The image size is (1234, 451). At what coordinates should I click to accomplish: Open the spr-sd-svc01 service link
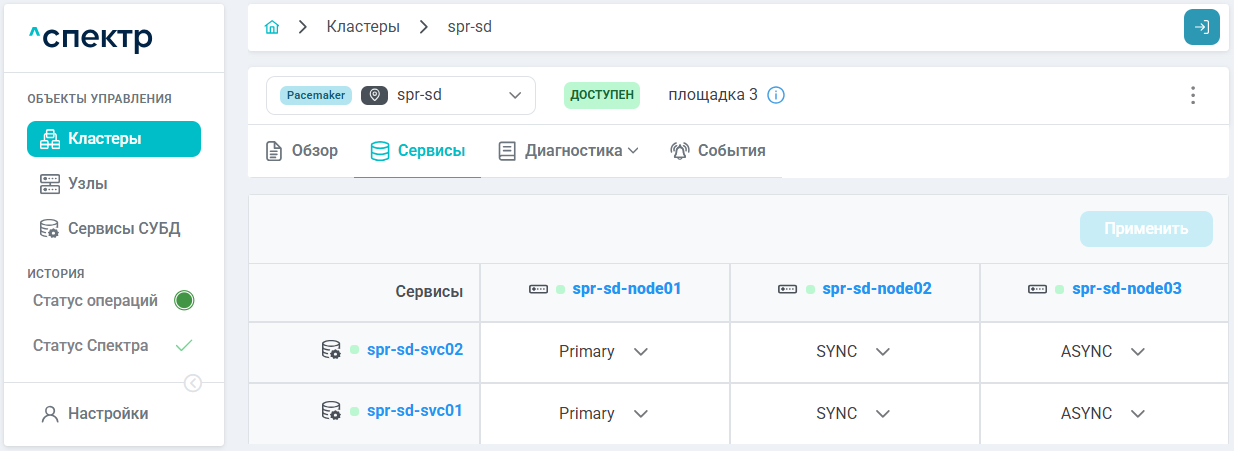pyautogui.click(x=415, y=410)
